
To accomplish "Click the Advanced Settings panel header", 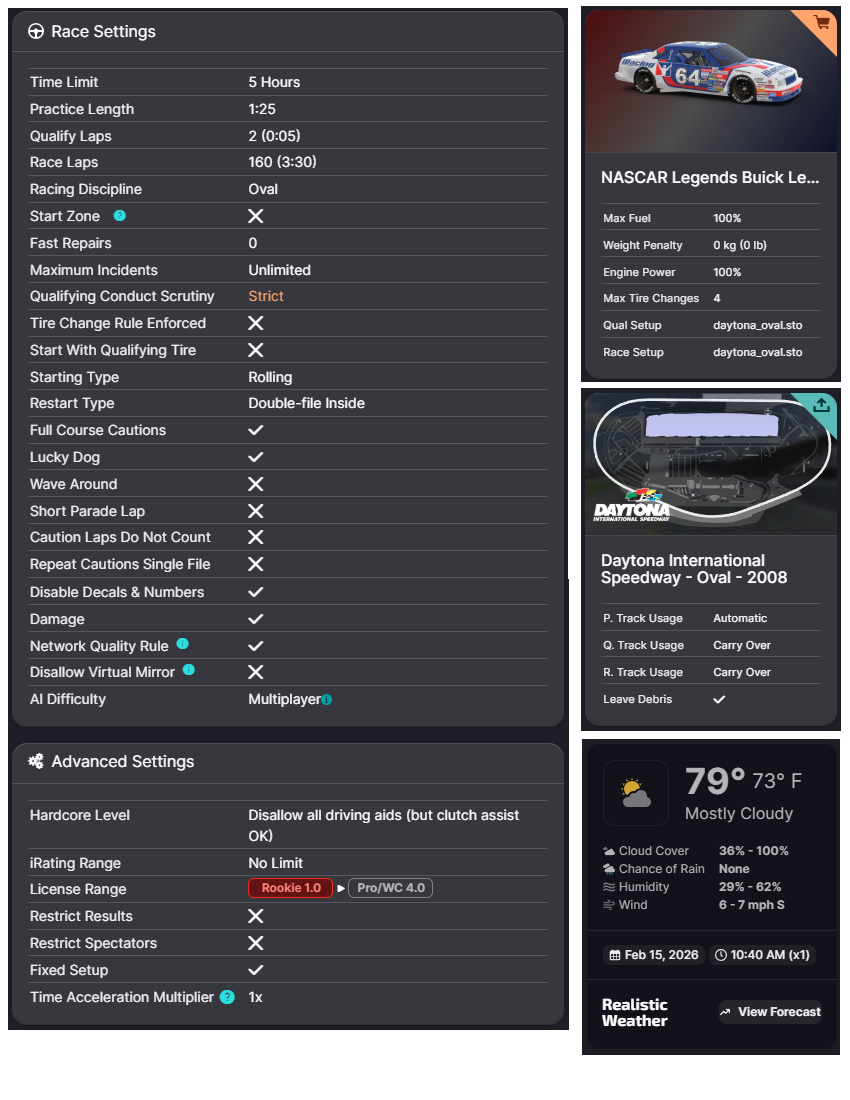I will (x=122, y=762).
